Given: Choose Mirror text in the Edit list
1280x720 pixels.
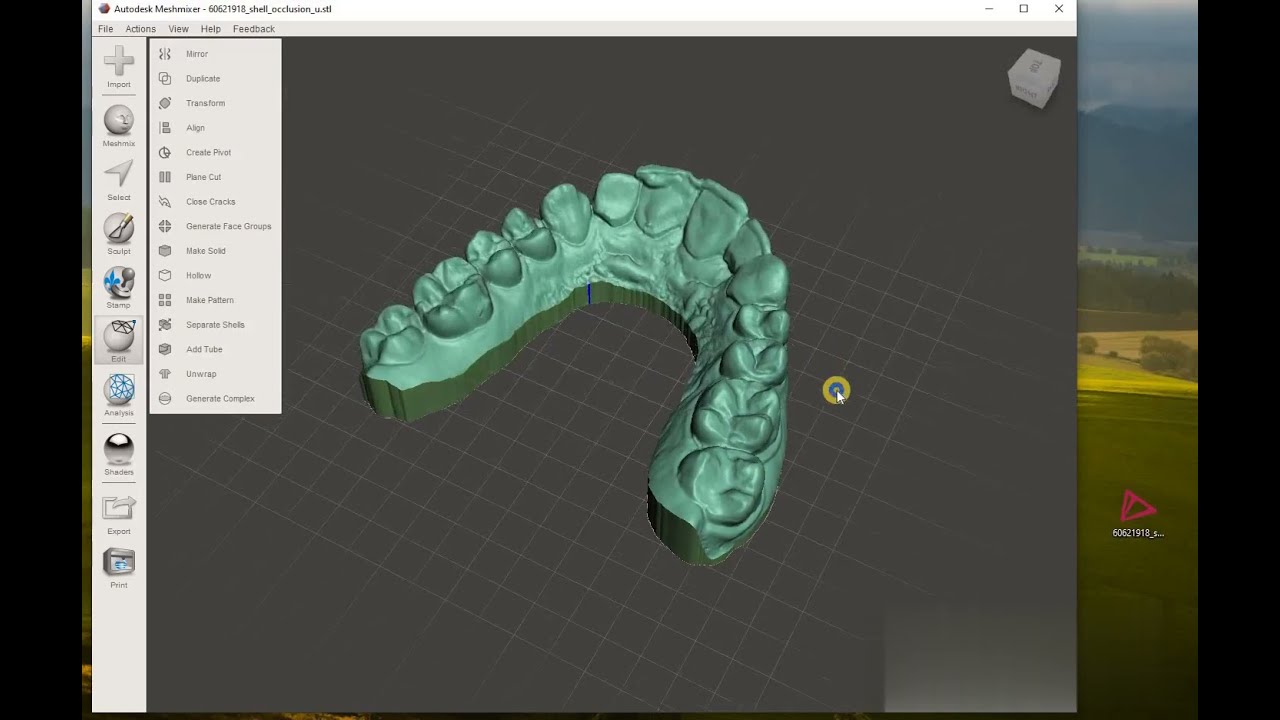Looking at the screenshot, I should coord(197,54).
